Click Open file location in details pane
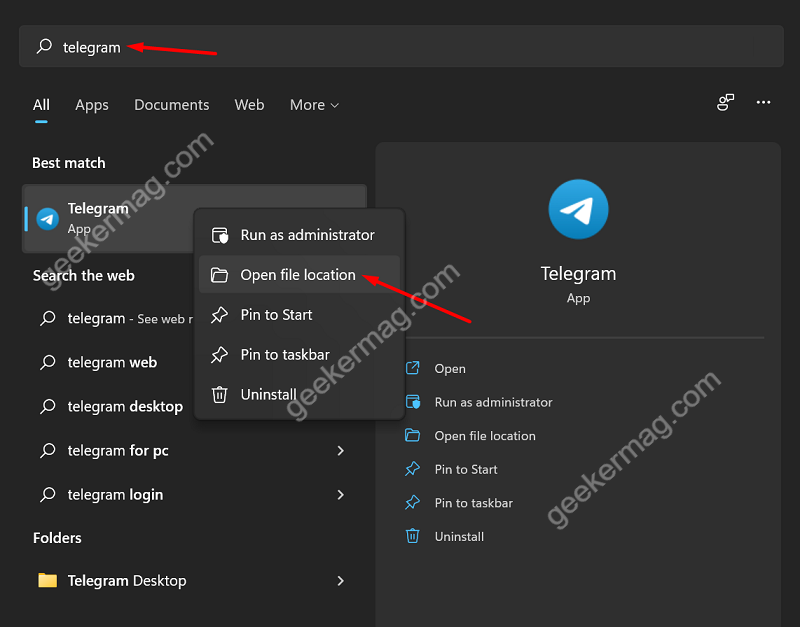800x627 pixels. 485,436
